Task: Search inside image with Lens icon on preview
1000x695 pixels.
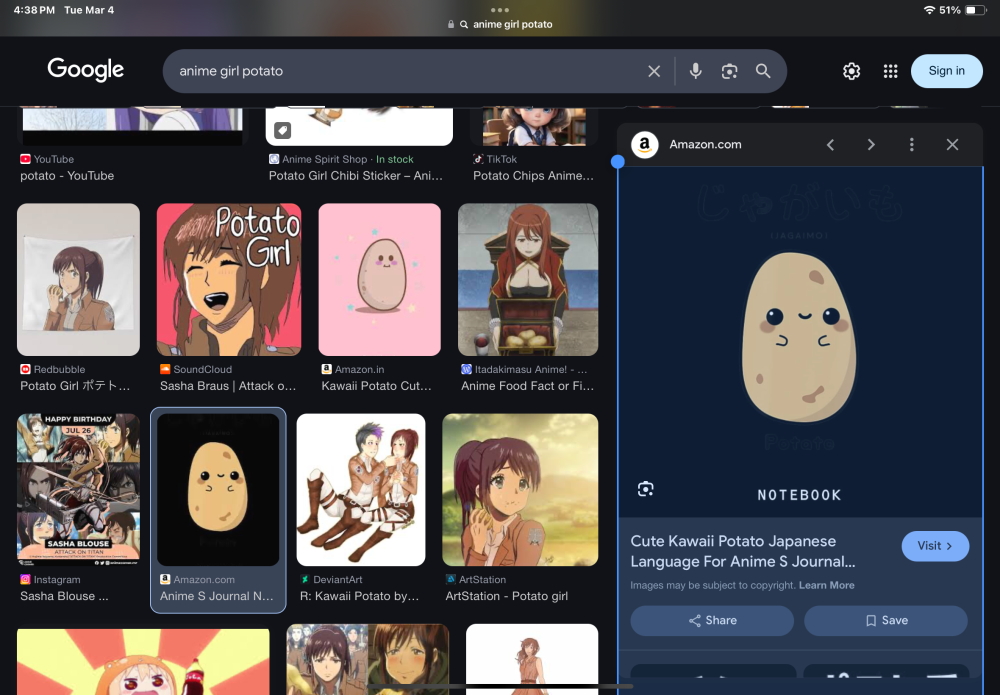Action: click(645, 489)
